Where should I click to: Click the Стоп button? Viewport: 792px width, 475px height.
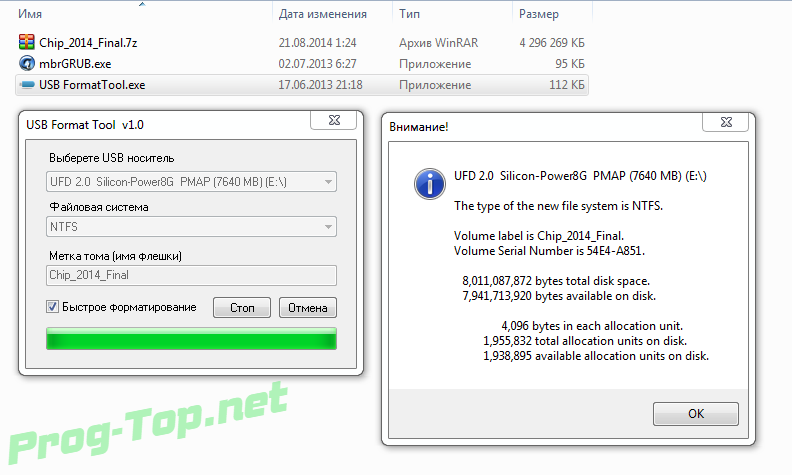coord(242,308)
